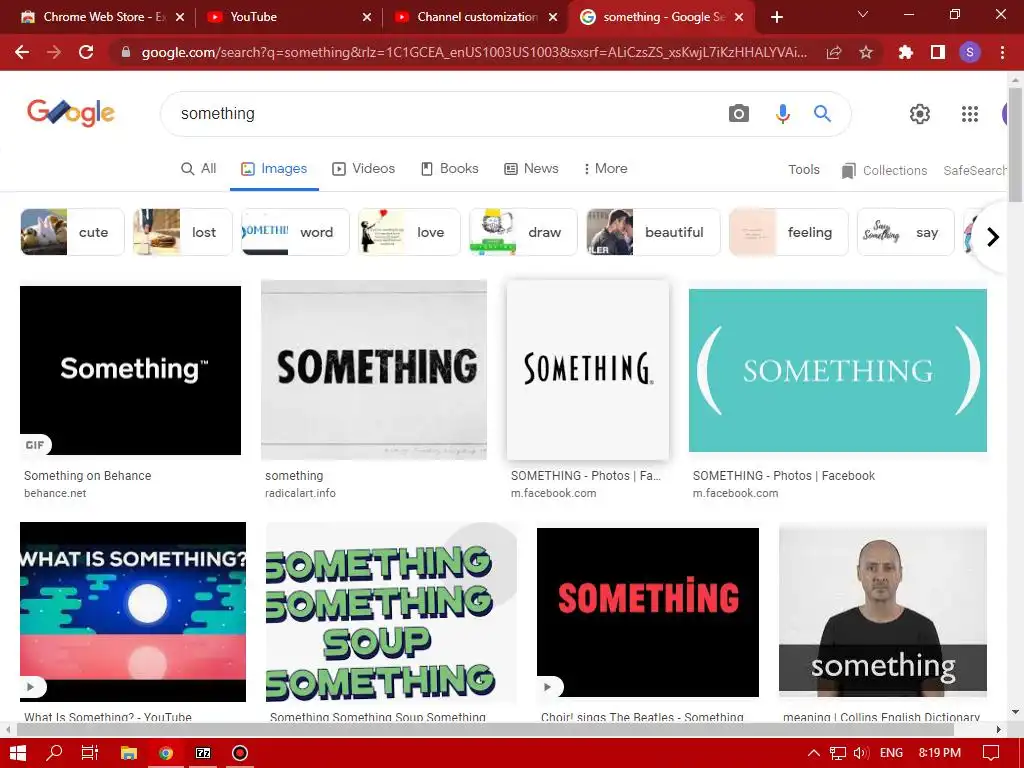
Task: Open 7-Zip from the taskbar
Action: [203, 753]
